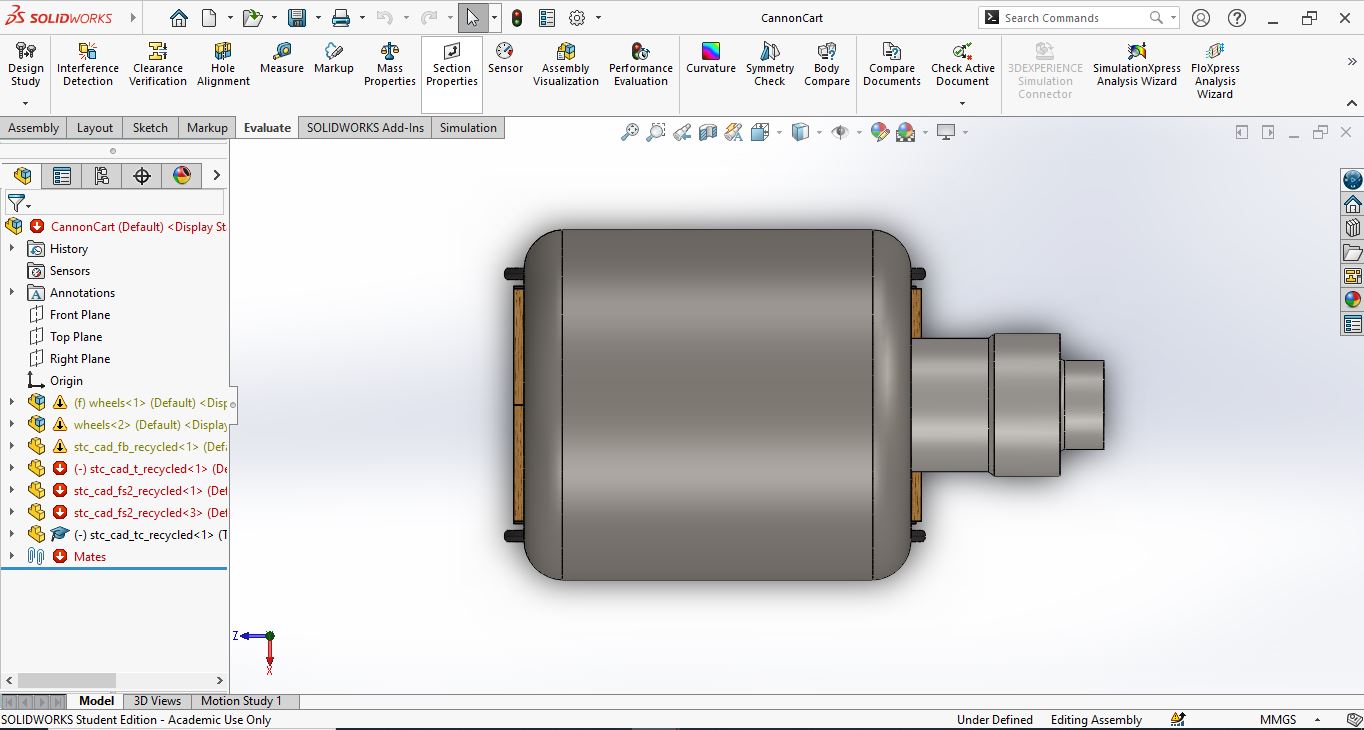Click the Print icon
The height and width of the screenshot is (730, 1364).
341,18
